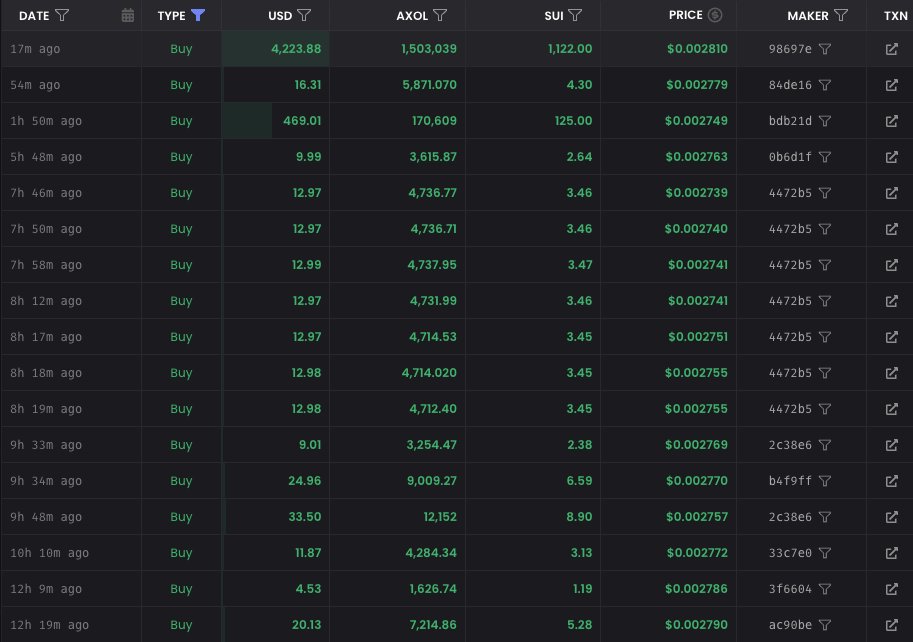
Task: Open maker address ac90be
Action: pos(790,625)
